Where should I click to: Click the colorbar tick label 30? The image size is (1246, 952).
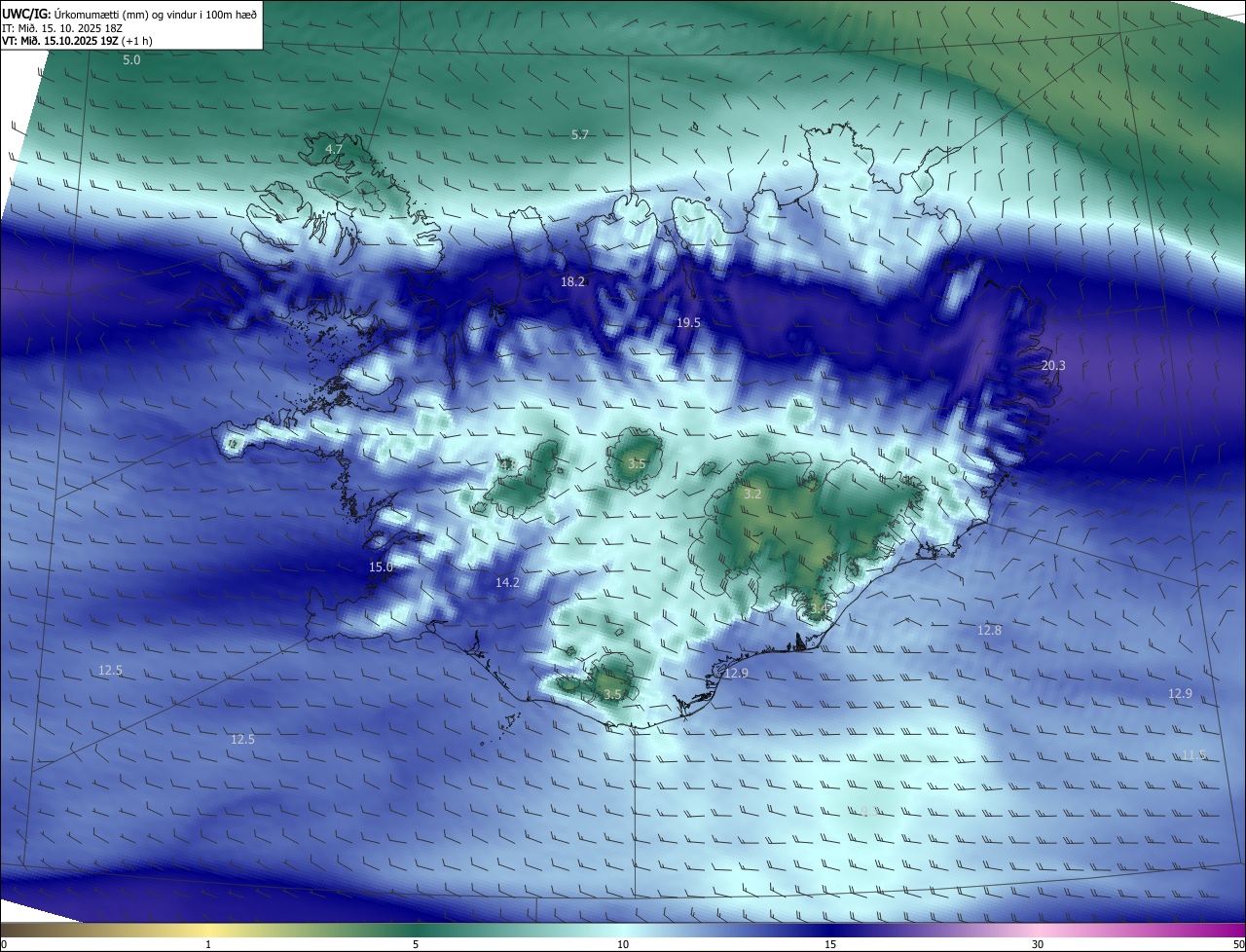(1038, 944)
